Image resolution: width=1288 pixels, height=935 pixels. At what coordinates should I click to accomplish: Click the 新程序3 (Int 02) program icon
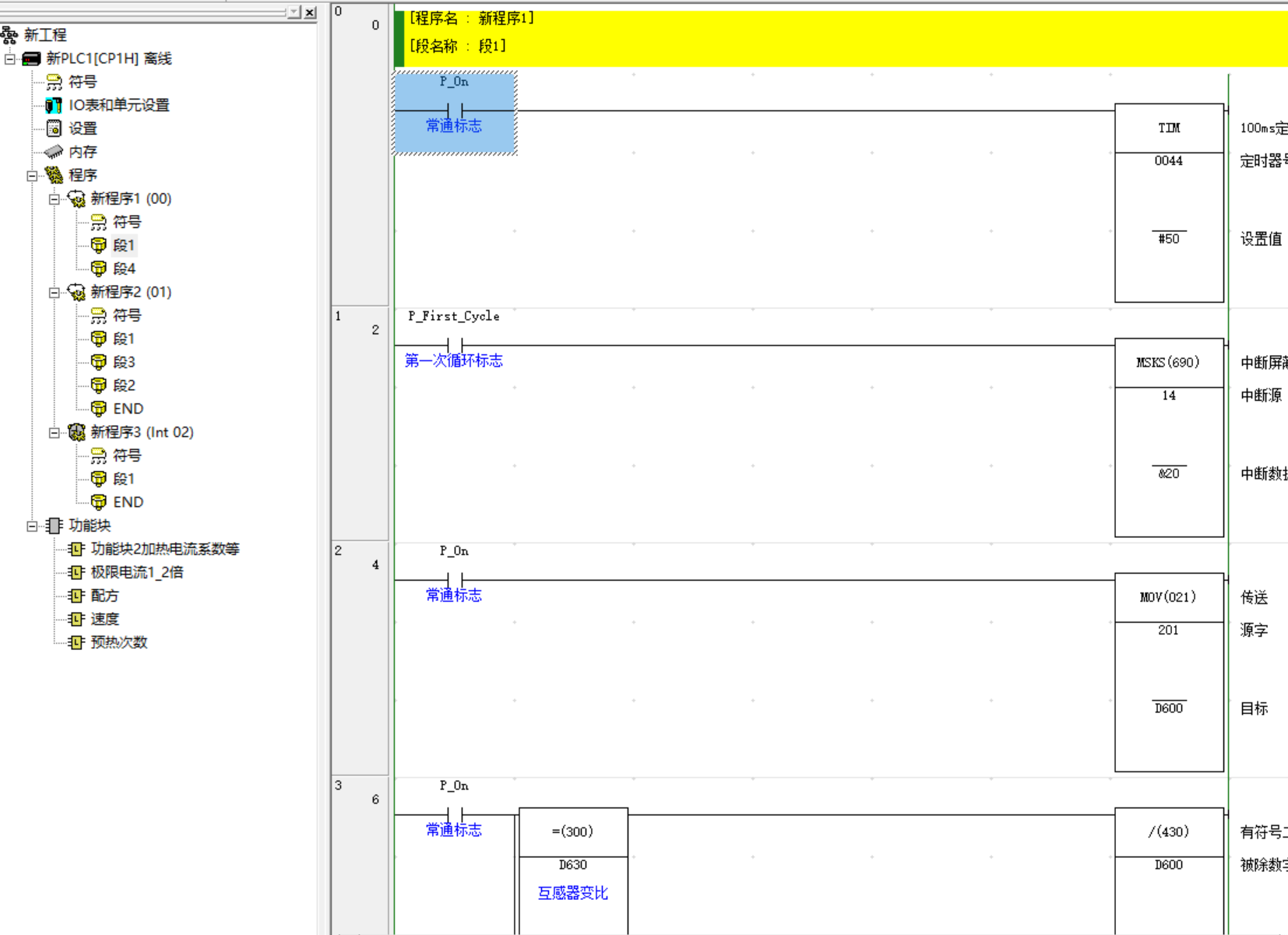click(x=76, y=432)
